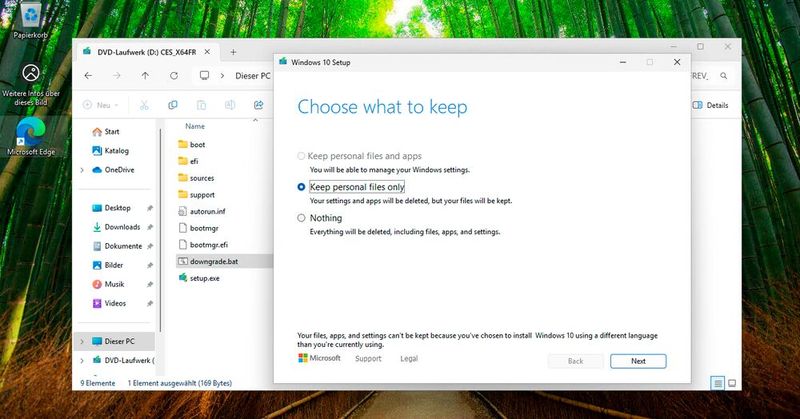Select the setup.exe file

click(x=199, y=278)
